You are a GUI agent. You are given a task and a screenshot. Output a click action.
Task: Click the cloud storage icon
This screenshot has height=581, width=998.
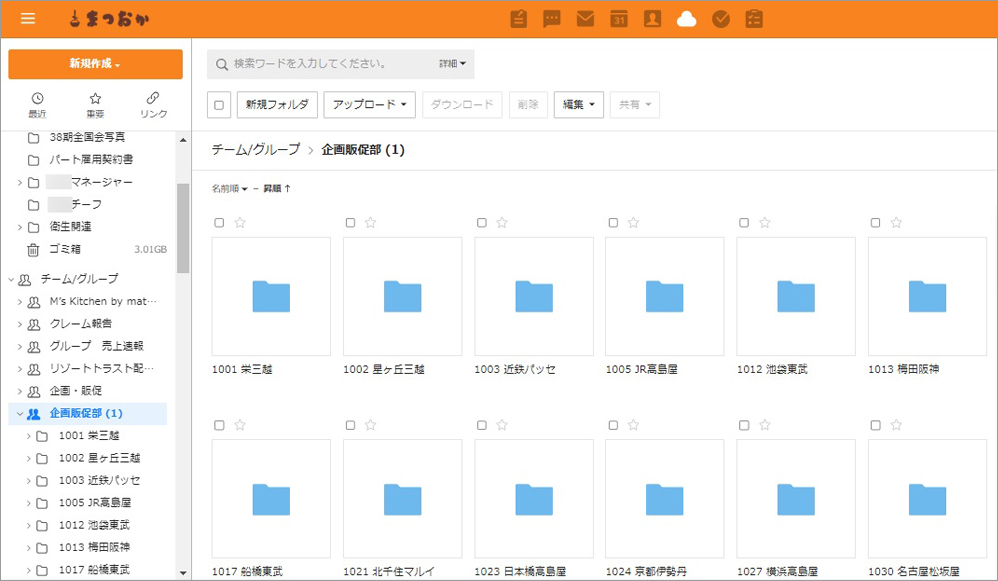(686, 19)
